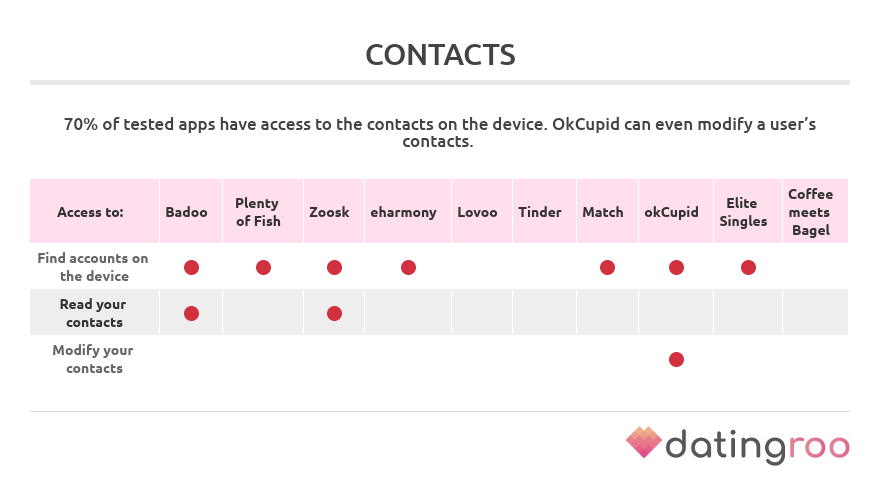880x483 pixels.
Task: Click the okCupid find accounts red dot
Action: coord(676,268)
